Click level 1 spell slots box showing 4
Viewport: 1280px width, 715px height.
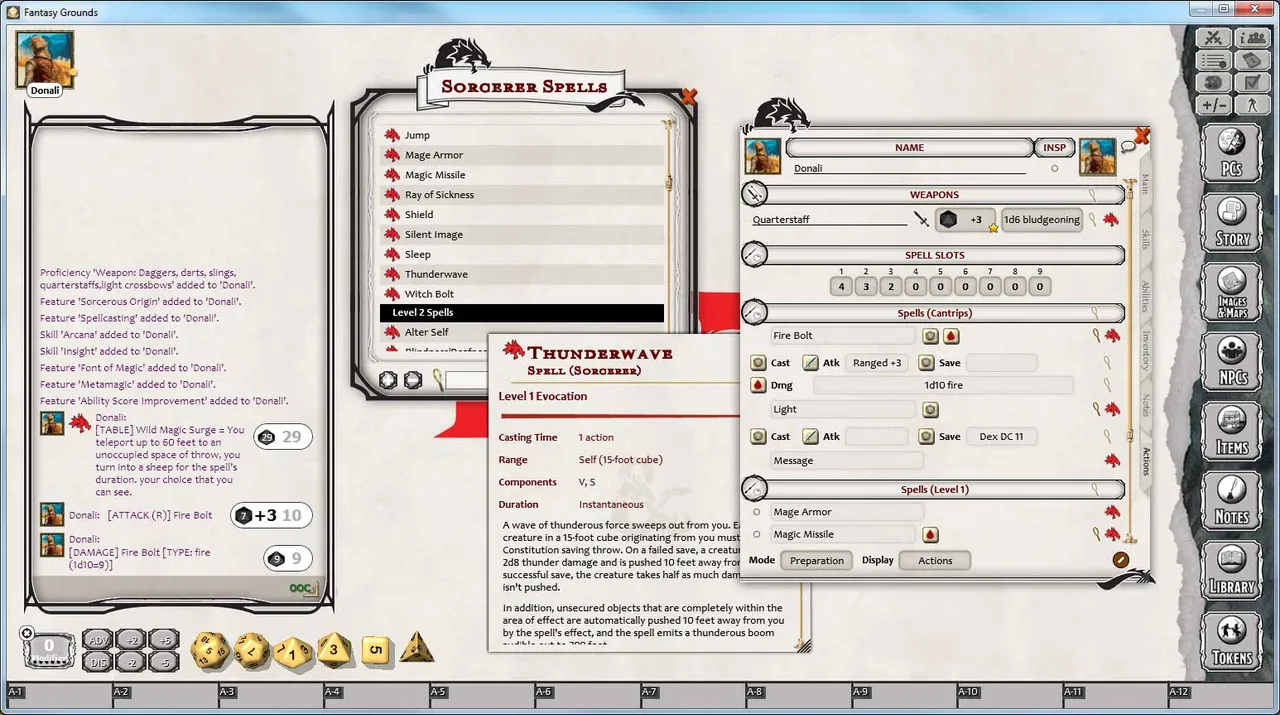pos(842,286)
